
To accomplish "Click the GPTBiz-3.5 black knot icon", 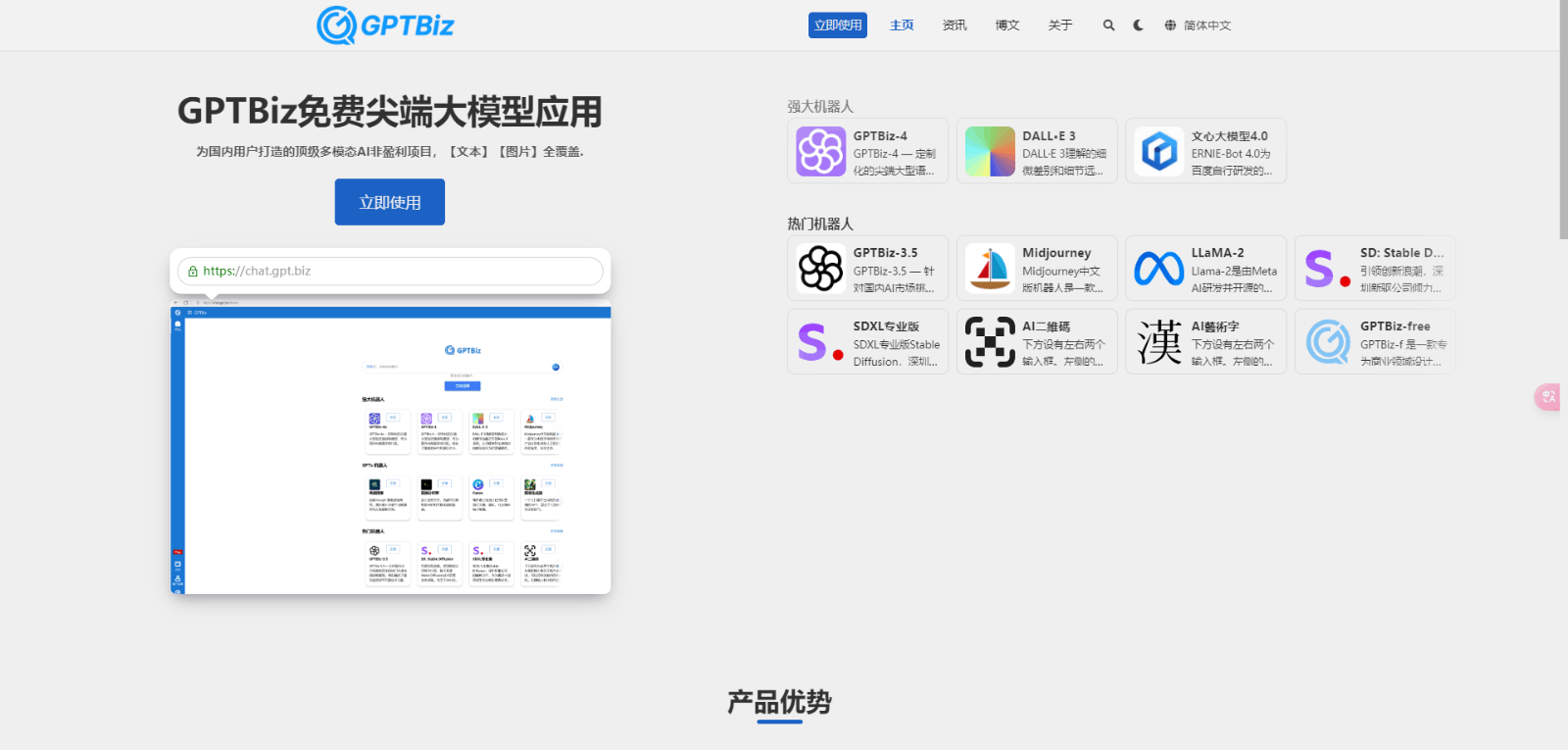I will pyautogui.click(x=821, y=268).
